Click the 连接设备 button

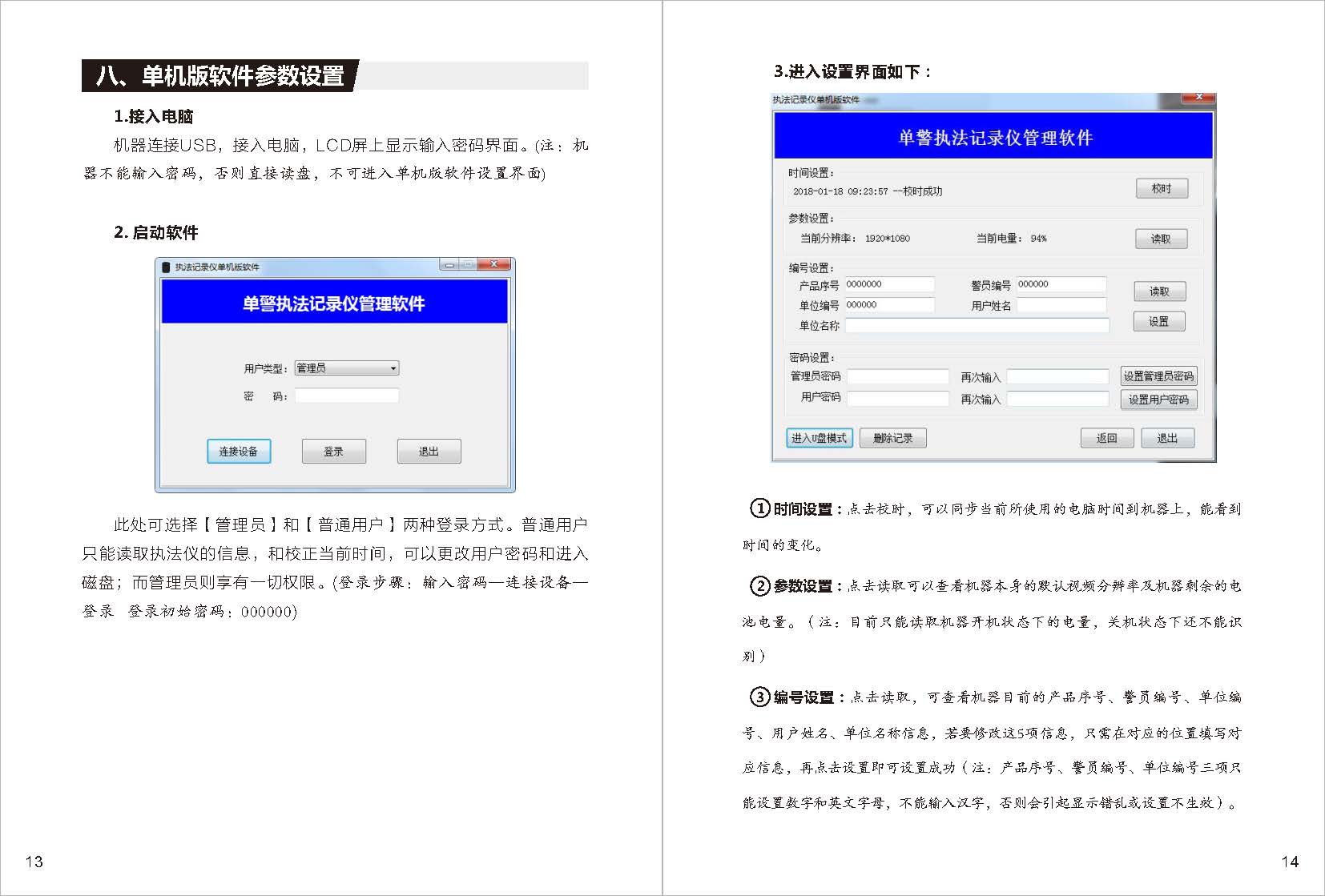point(239,452)
